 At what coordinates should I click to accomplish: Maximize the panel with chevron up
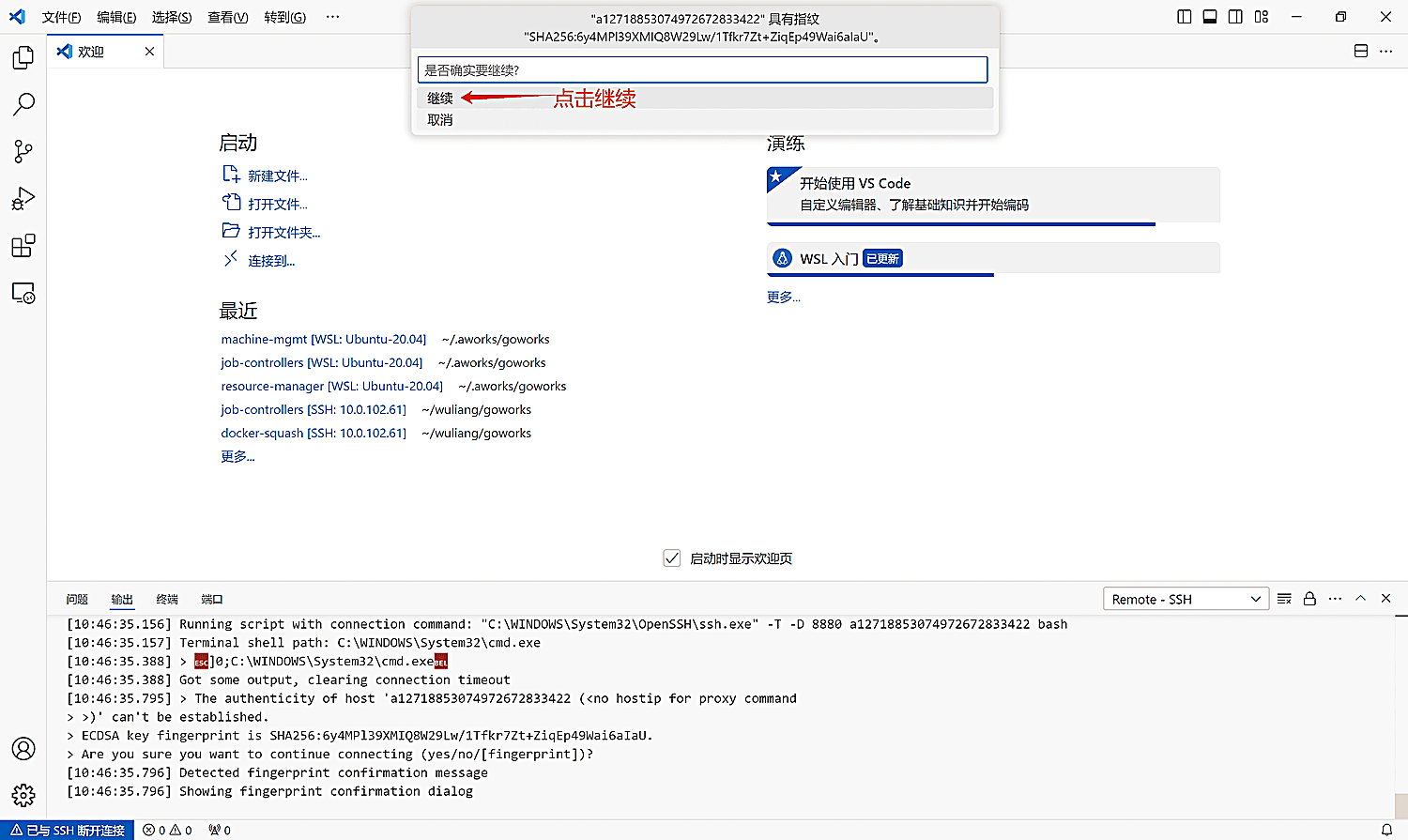pos(1360,599)
